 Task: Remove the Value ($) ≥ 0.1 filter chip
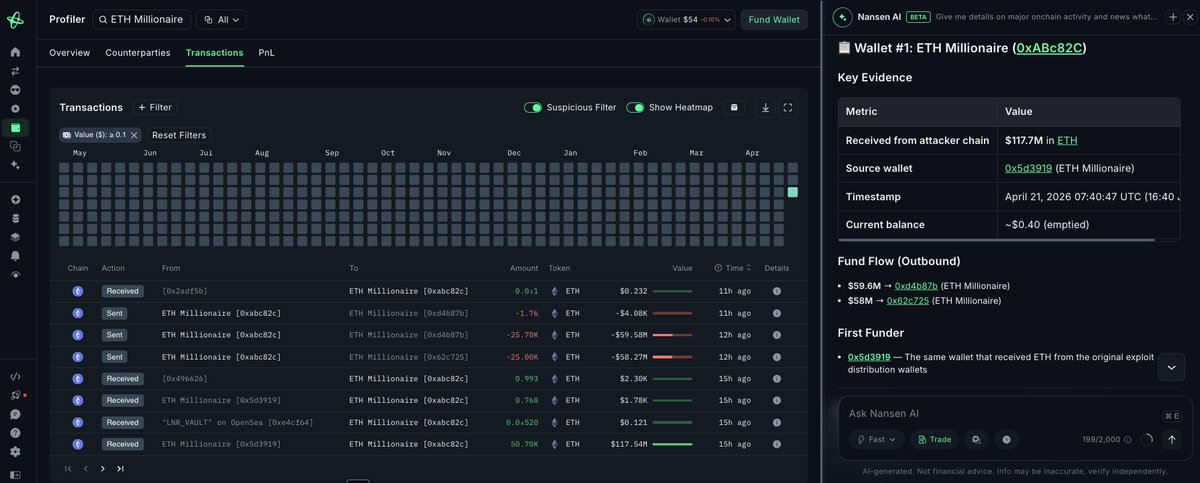(x=134, y=135)
